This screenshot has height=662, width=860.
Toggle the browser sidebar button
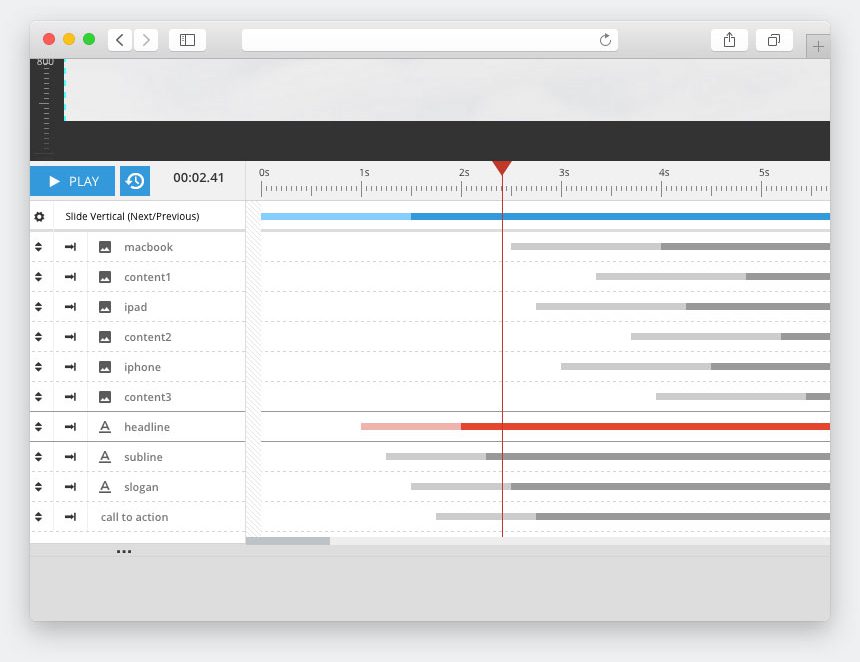188,40
